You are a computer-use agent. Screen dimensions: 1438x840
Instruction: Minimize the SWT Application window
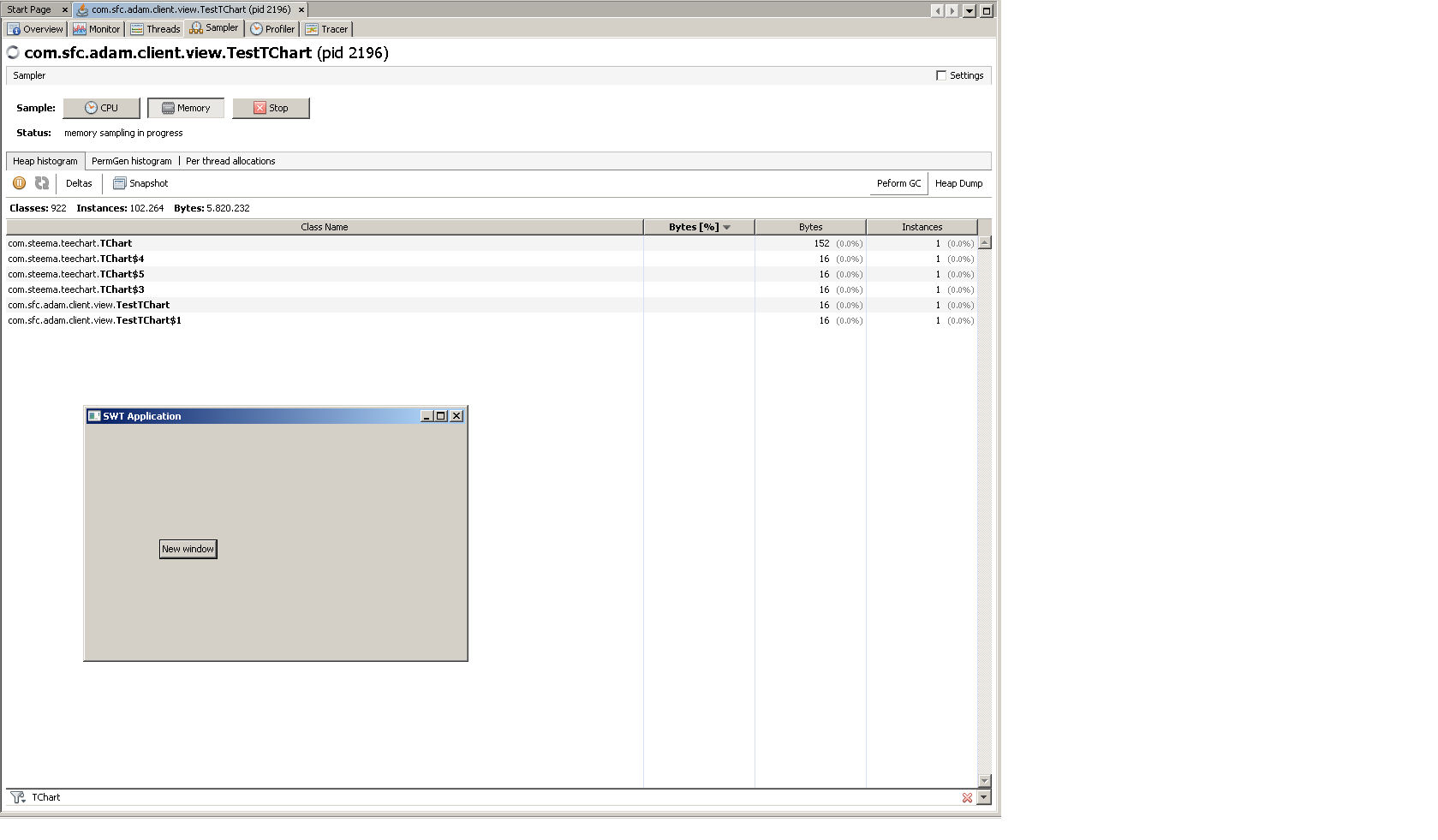tap(427, 416)
